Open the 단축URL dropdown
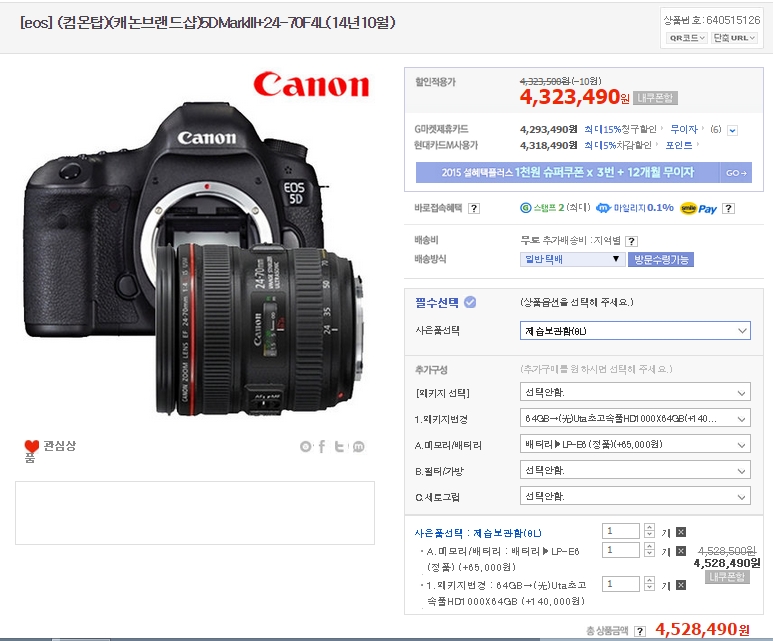 pos(735,37)
